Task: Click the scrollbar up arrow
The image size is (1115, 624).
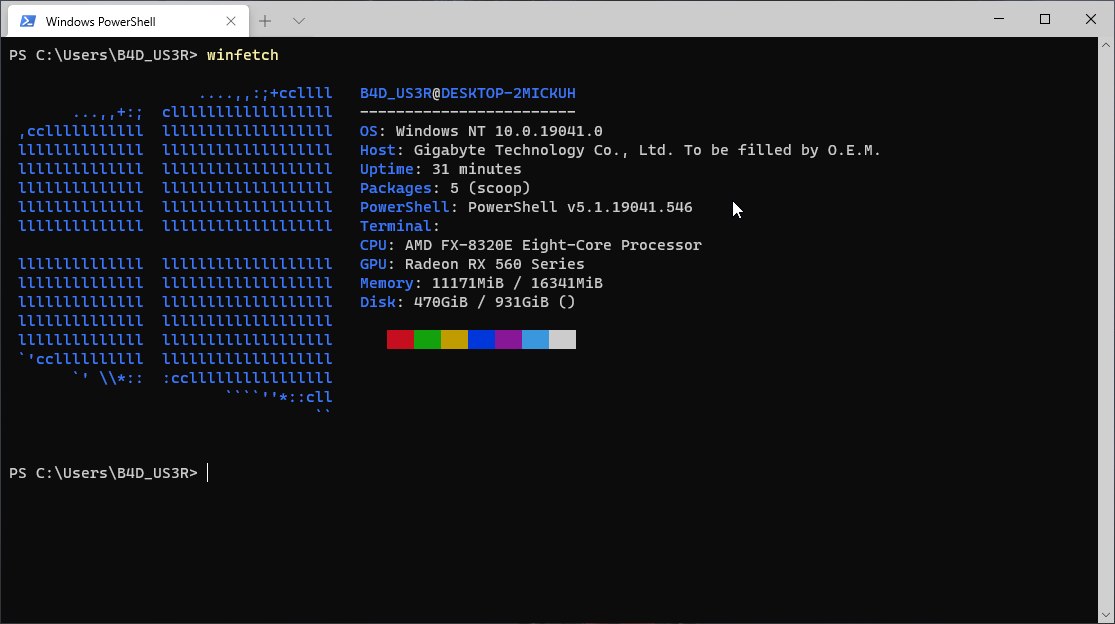Action: click(1106, 45)
